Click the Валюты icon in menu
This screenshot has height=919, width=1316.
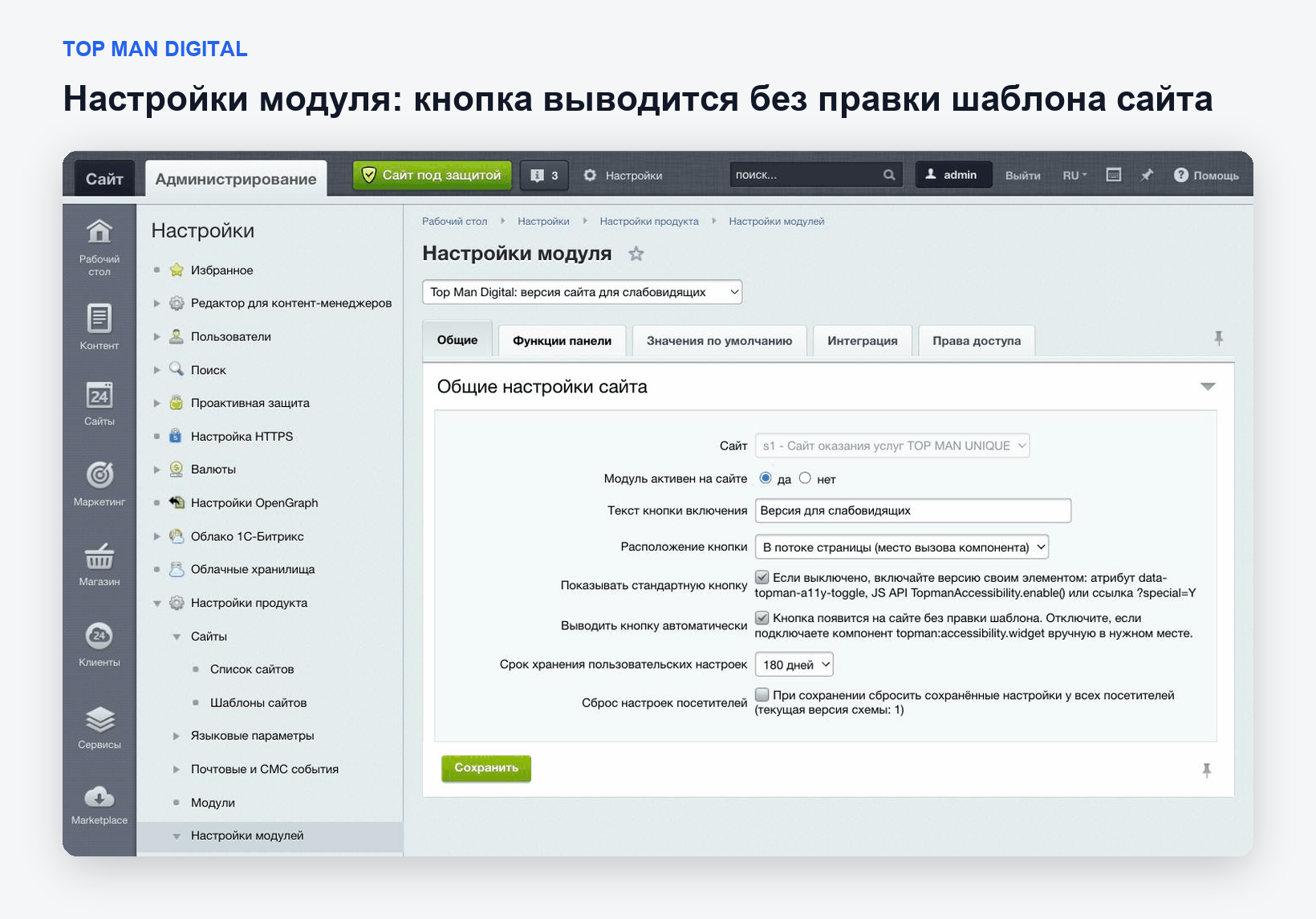[177, 470]
